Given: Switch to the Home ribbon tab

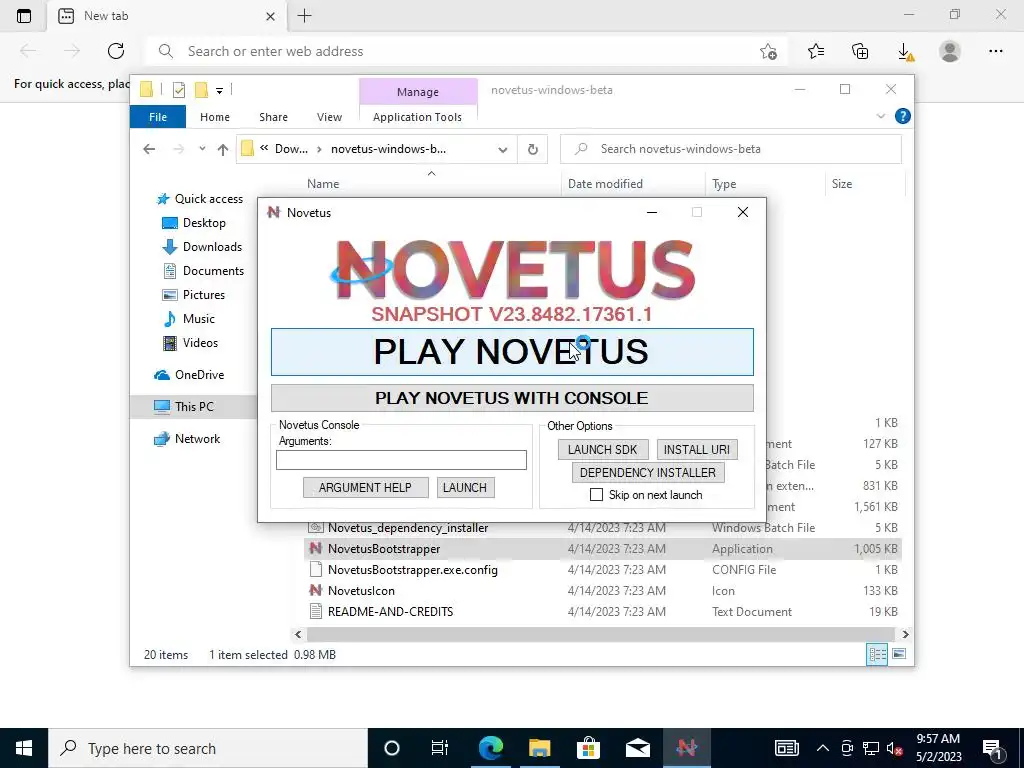Looking at the screenshot, I should point(215,117).
